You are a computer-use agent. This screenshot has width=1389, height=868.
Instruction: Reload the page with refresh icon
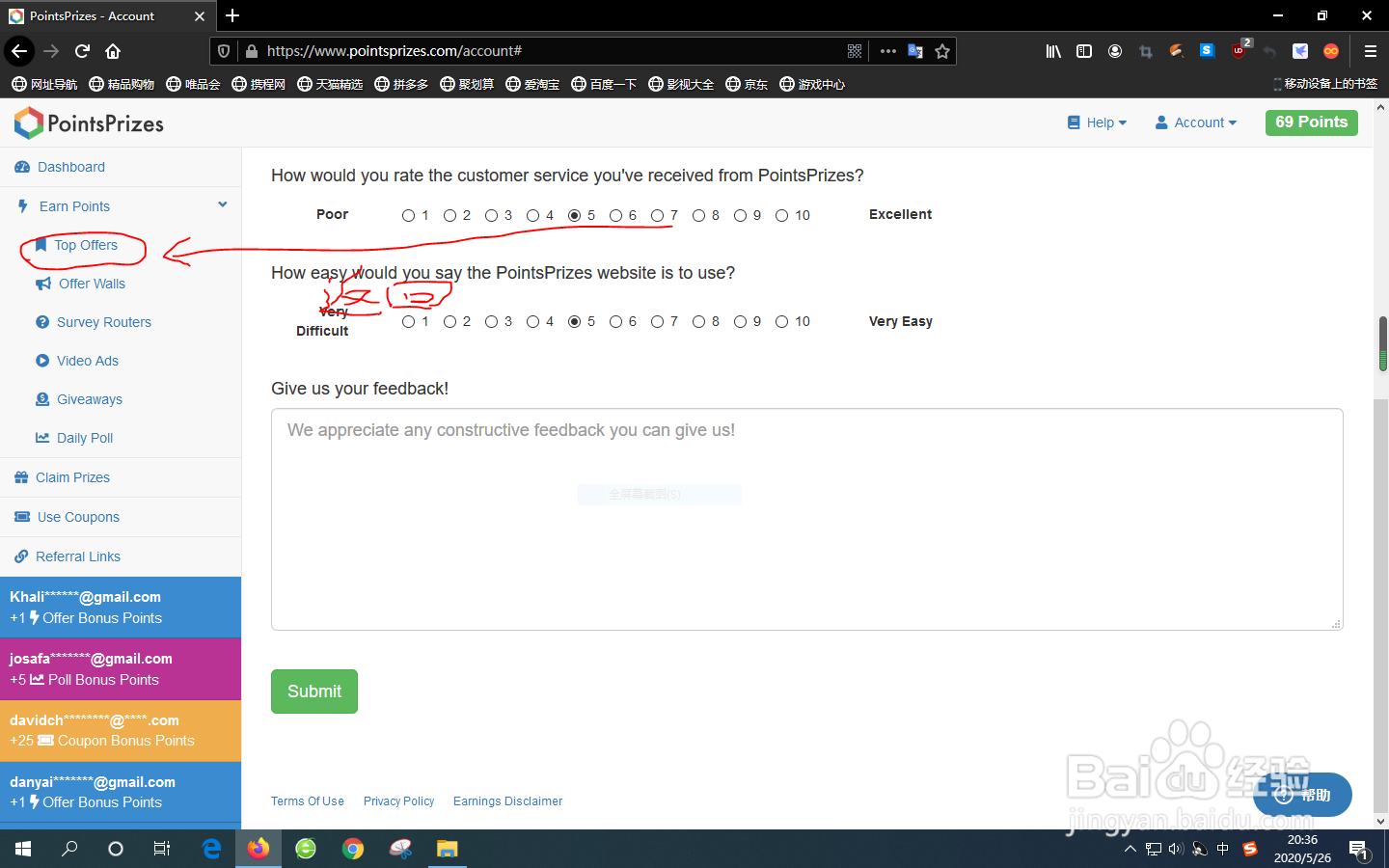[82, 51]
